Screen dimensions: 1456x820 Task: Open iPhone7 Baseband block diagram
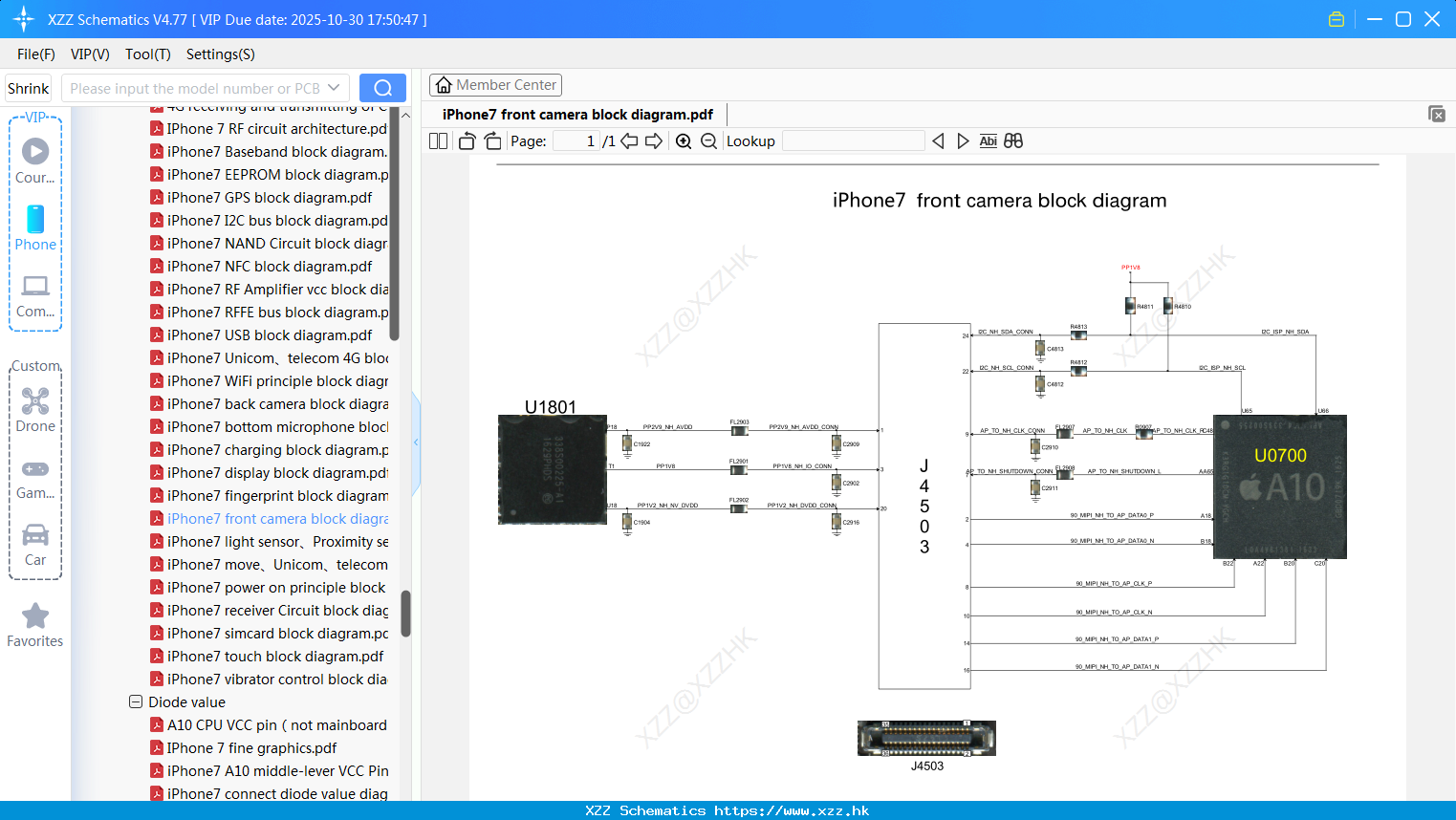click(269, 152)
